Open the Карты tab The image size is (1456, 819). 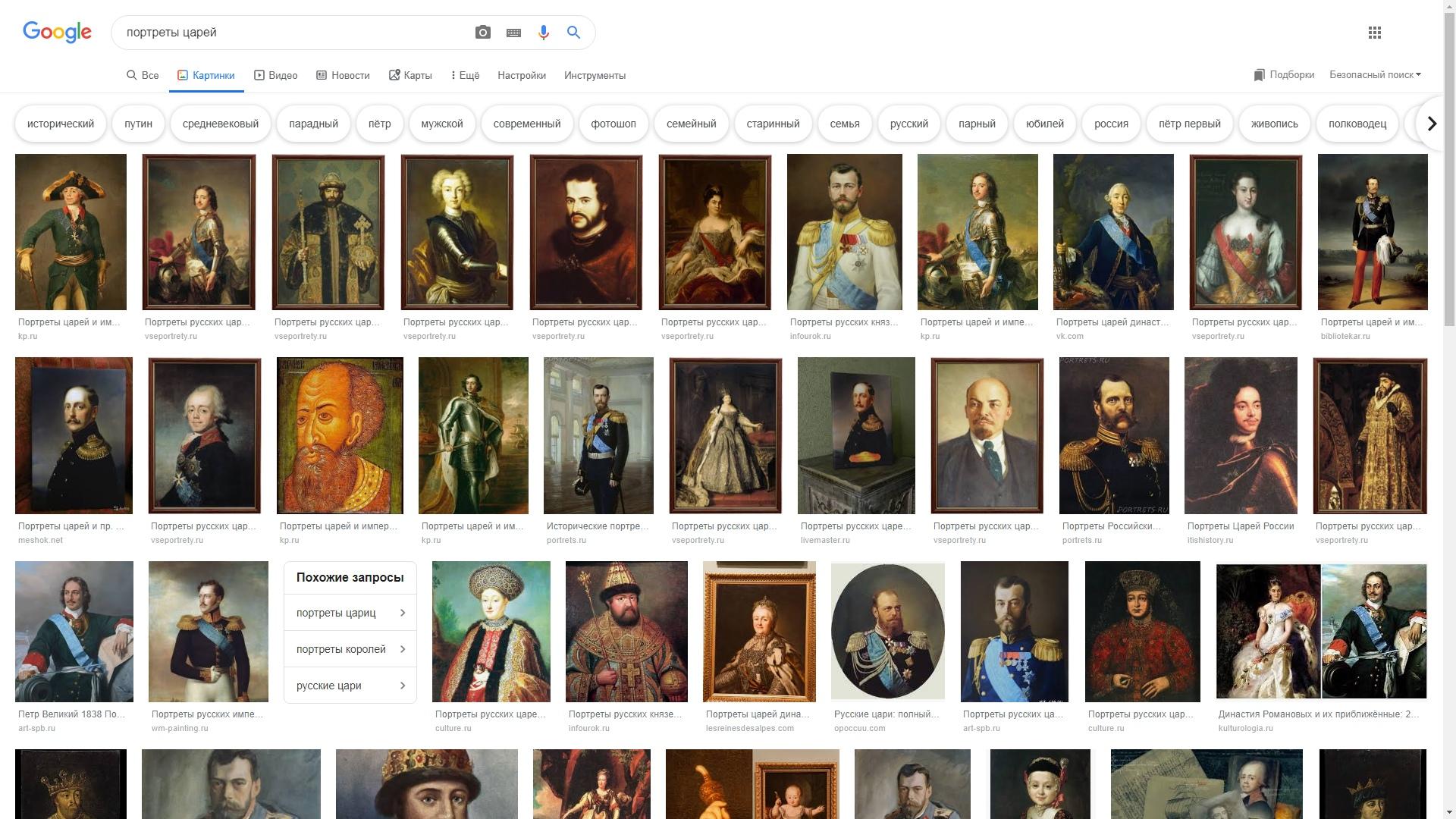click(x=410, y=75)
